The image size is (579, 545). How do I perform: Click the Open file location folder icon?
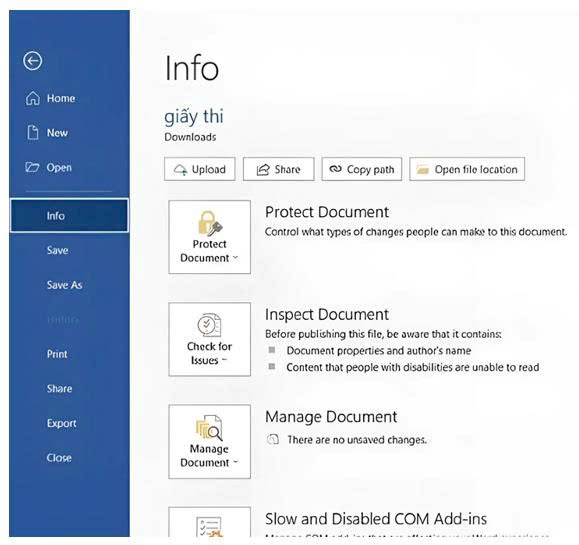[422, 169]
